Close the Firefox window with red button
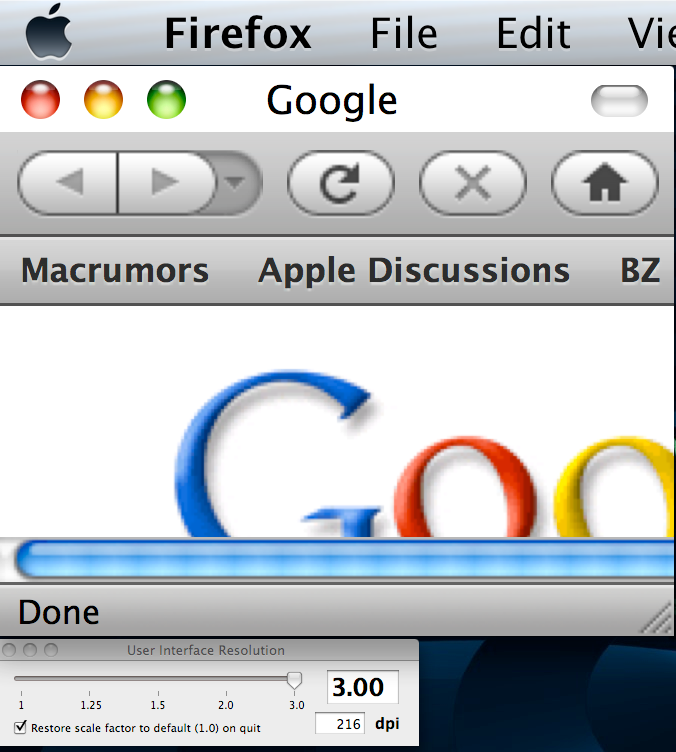 coord(41,99)
